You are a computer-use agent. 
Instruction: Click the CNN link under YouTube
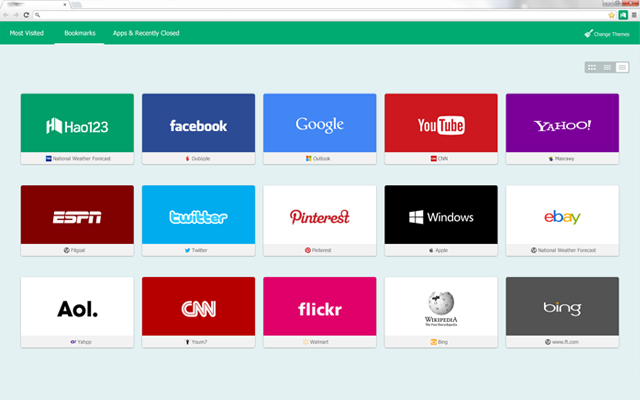pos(440,159)
